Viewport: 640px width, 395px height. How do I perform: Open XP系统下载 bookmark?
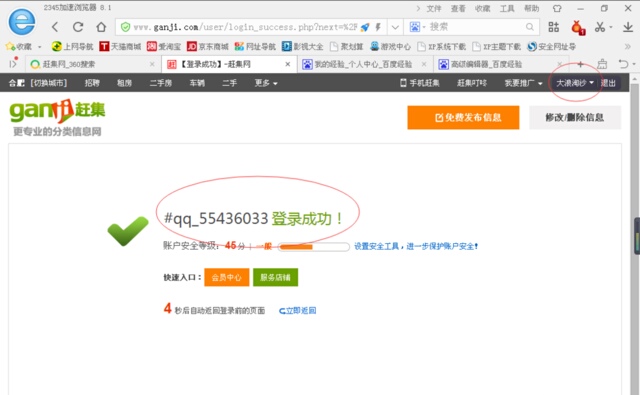[x=442, y=47]
